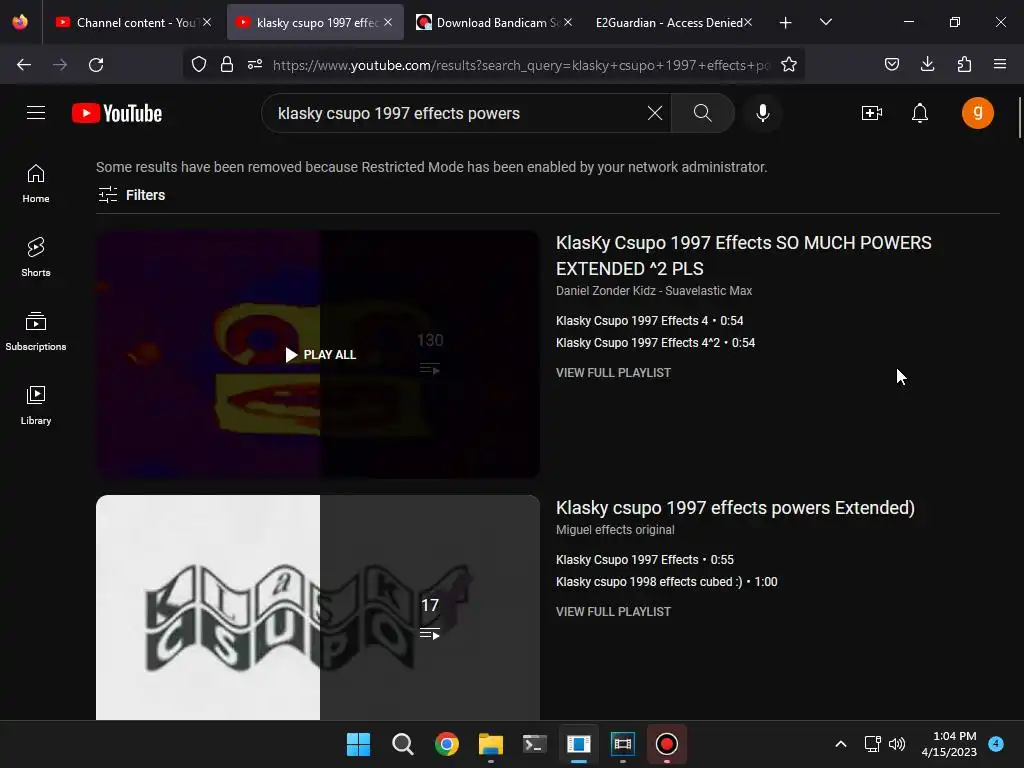Open Firefox downloads panel
The image size is (1024, 768).
click(x=927, y=64)
